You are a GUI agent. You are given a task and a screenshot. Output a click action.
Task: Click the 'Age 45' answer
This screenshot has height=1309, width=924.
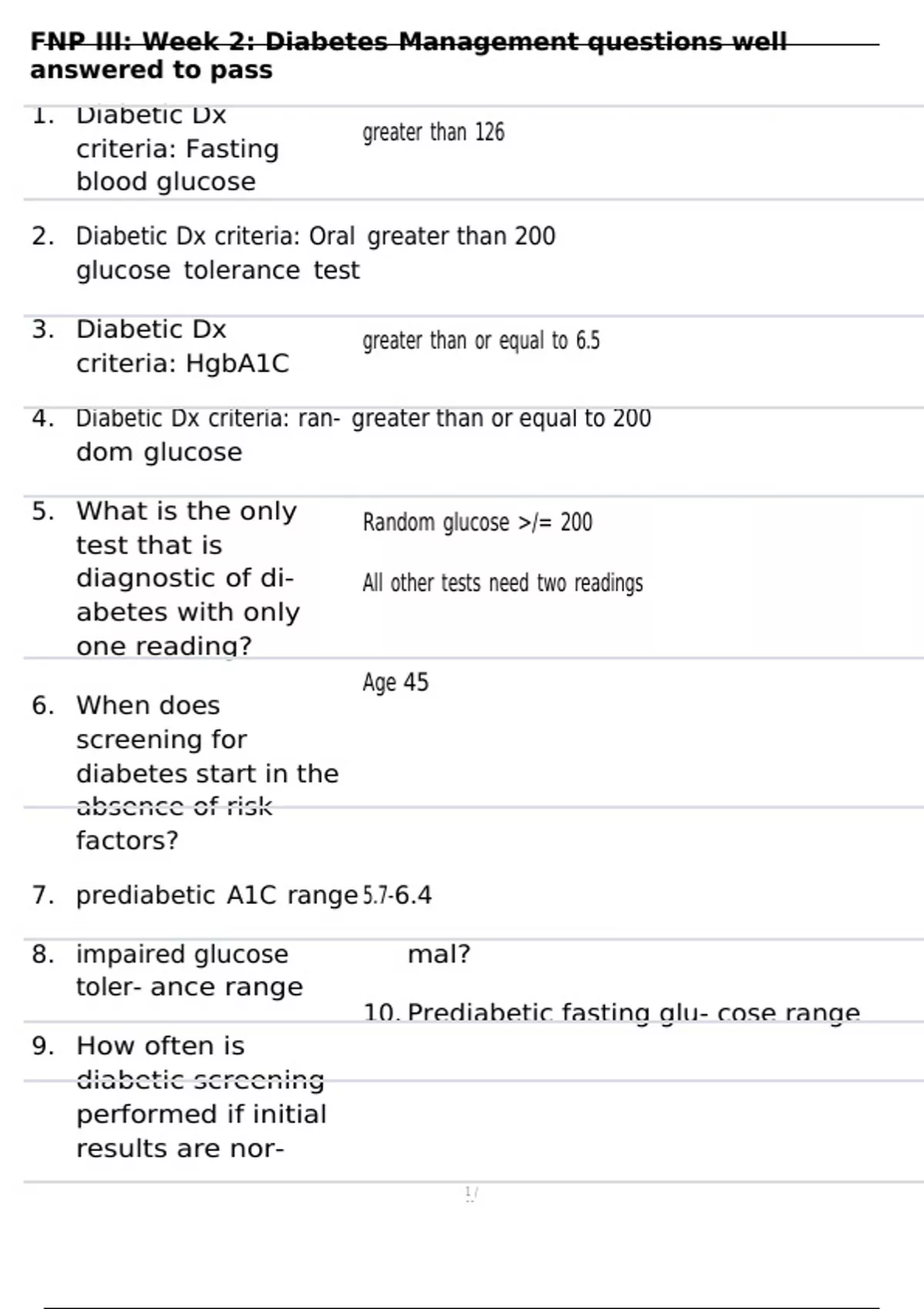point(396,682)
